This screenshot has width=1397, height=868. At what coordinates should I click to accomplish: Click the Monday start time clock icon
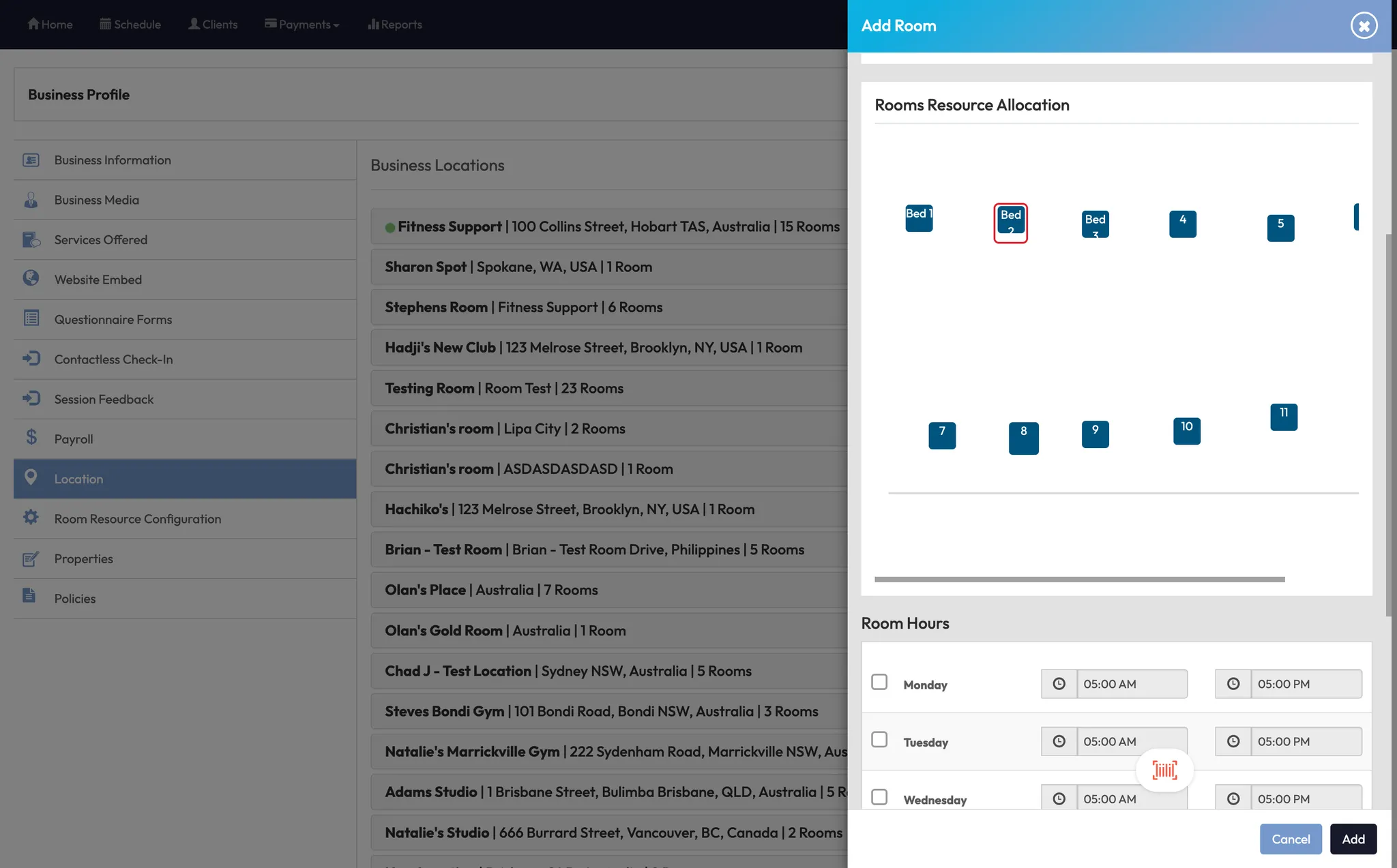coord(1059,684)
